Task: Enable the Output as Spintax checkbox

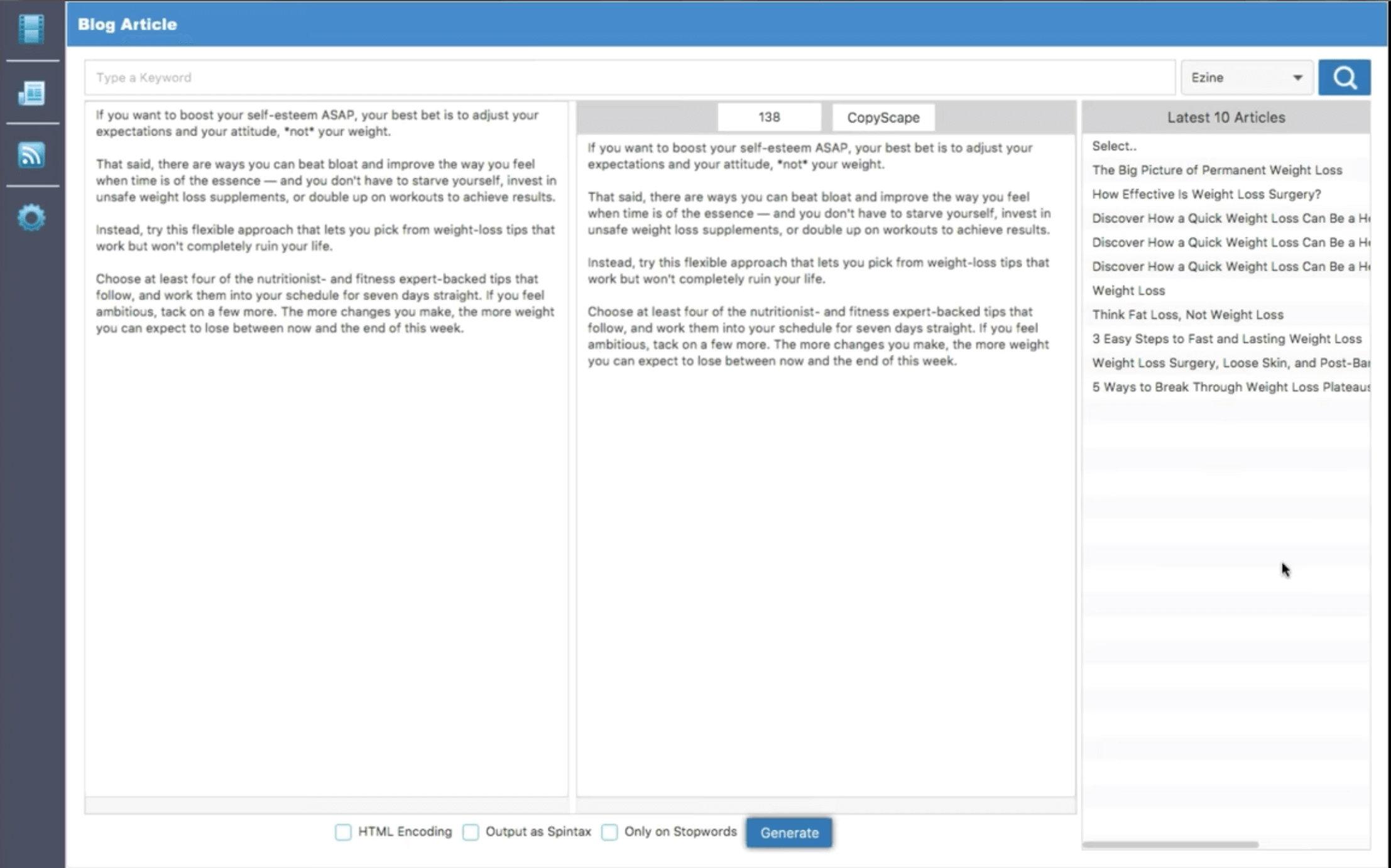Action: pyautogui.click(x=471, y=832)
